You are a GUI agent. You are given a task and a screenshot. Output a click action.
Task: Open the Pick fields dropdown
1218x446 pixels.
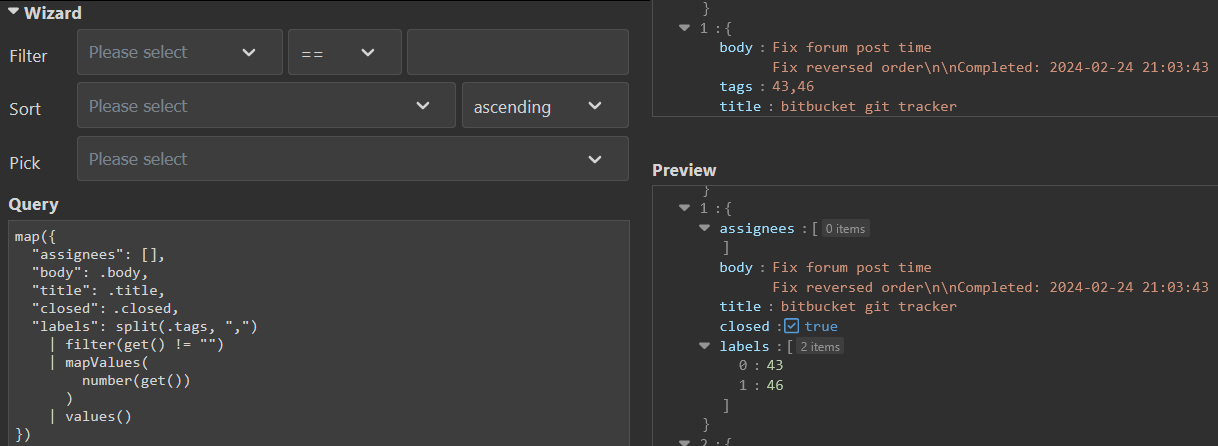[353, 159]
